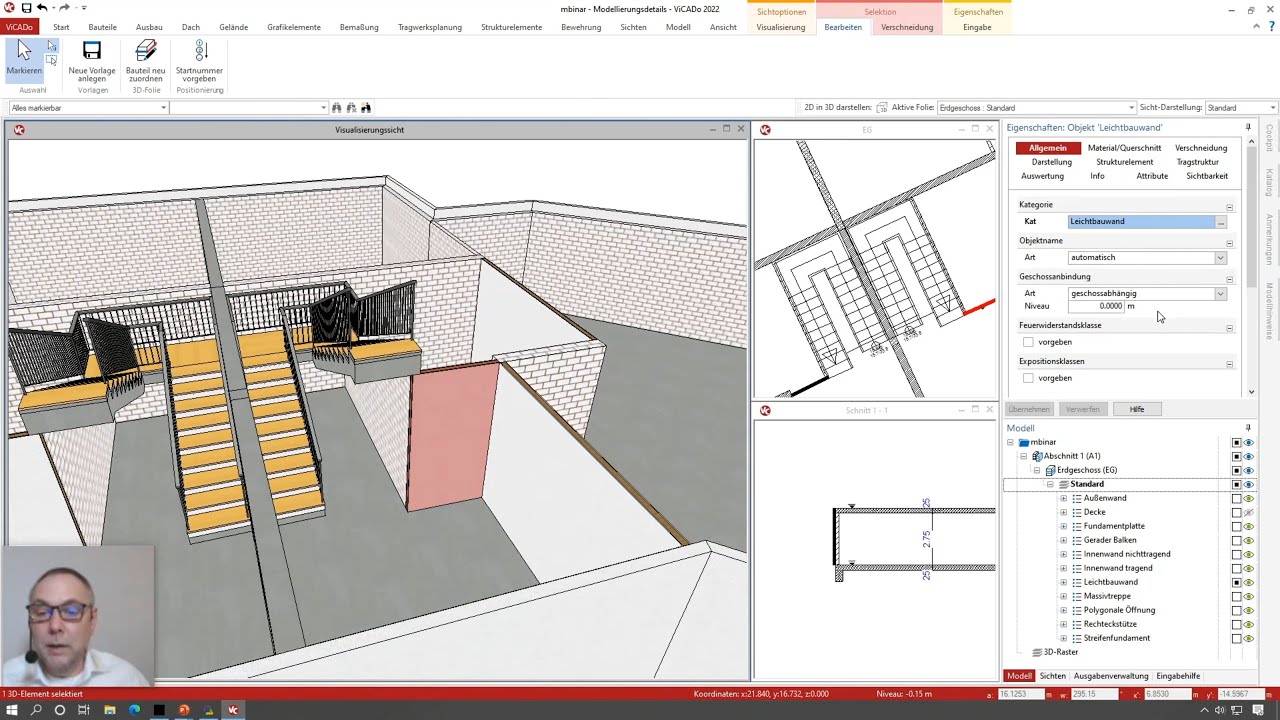Click the Kat browse button with ellipsis
The height and width of the screenshot is (720, 1280).
(1221, 222)
